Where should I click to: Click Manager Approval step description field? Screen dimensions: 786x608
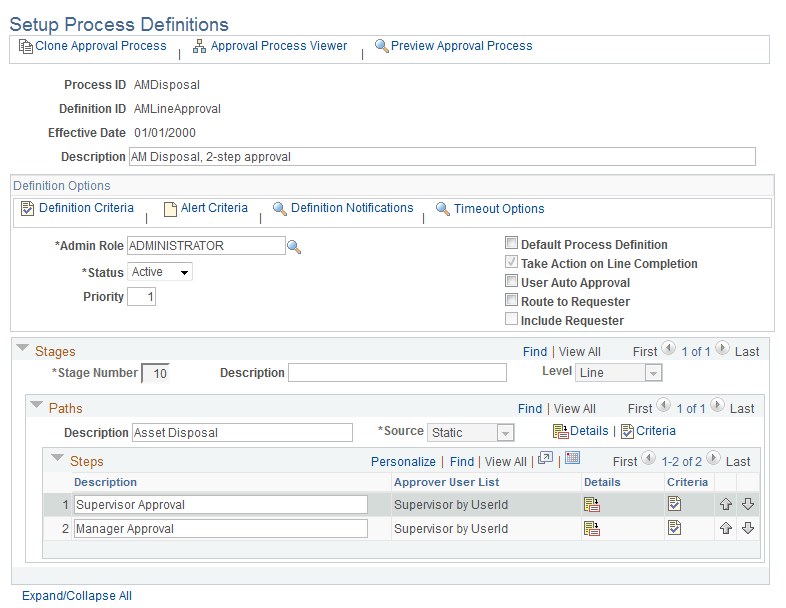click(x=221, y=529)
